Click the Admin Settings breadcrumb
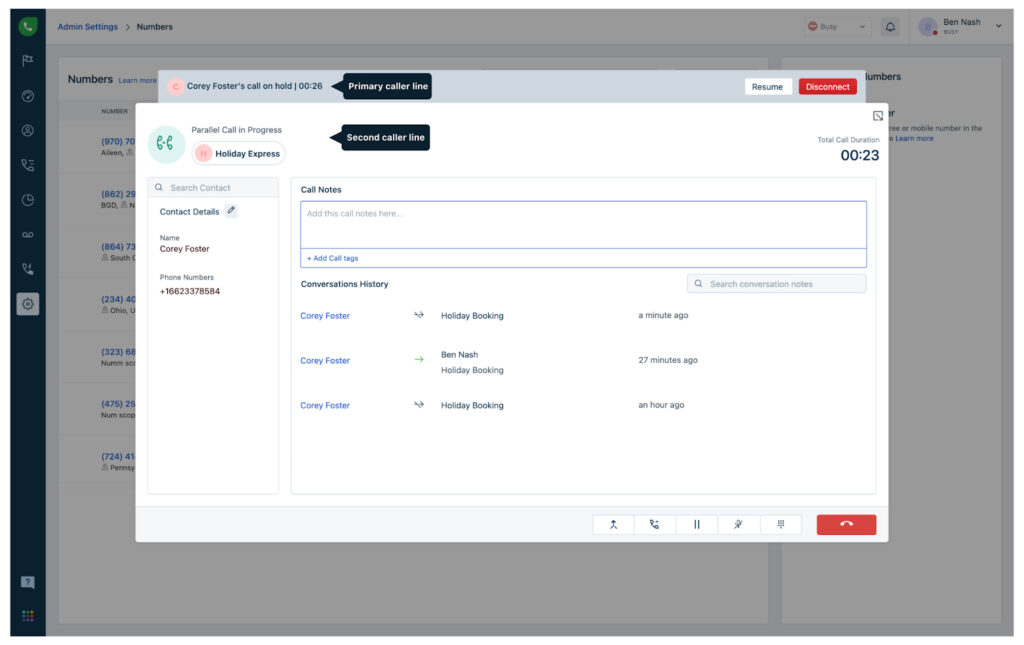This screenshot has width=1024, height=645. coord(87,27)
